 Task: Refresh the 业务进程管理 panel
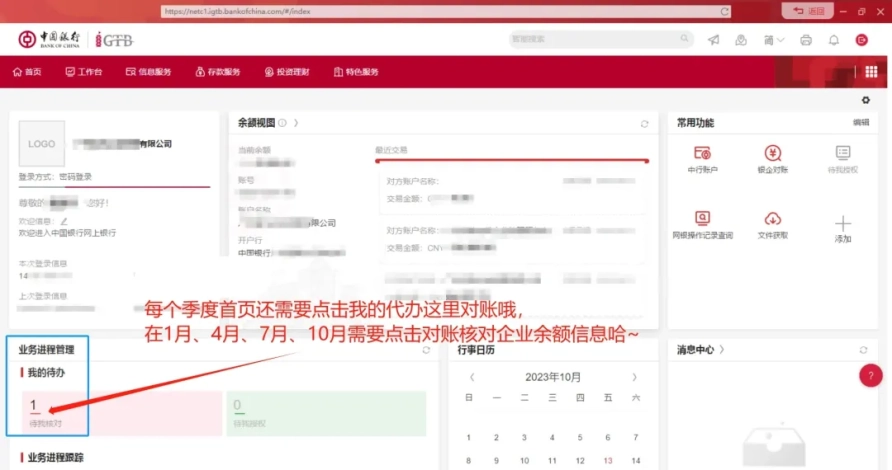coord(426,350)
